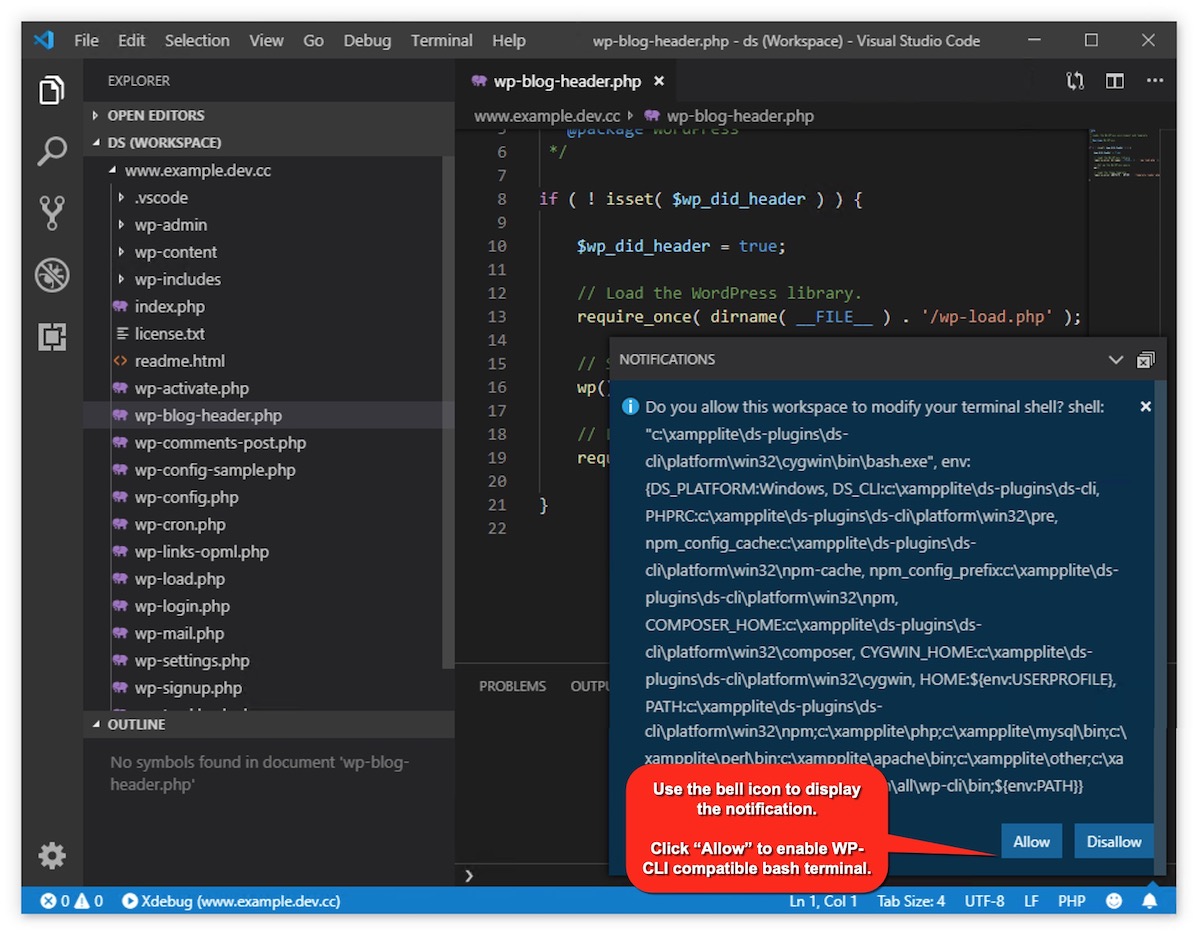
Task: Open wp-config.php in the explorer
Action: (x=186, y=497)
